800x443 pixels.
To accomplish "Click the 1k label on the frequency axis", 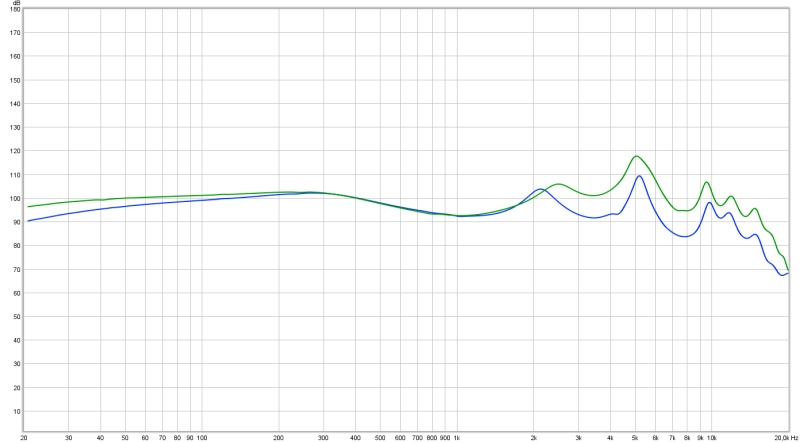I will [457, 438].
